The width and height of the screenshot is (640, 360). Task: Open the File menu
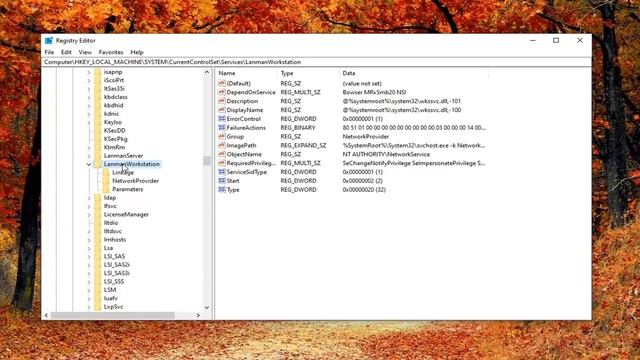[49, 52]
